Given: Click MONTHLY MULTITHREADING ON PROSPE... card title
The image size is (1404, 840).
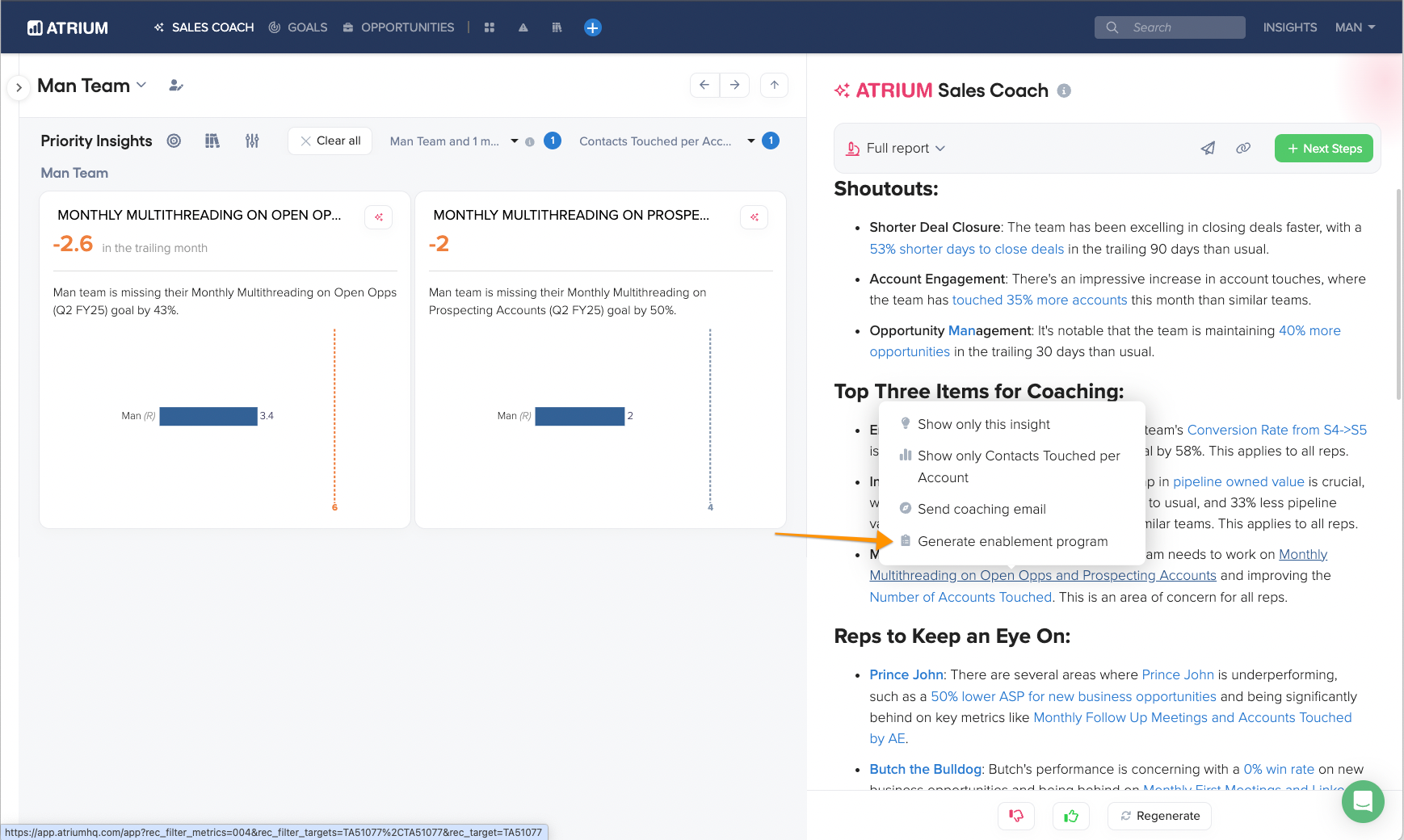Looking at the screenshot, I should pos(571,215).
